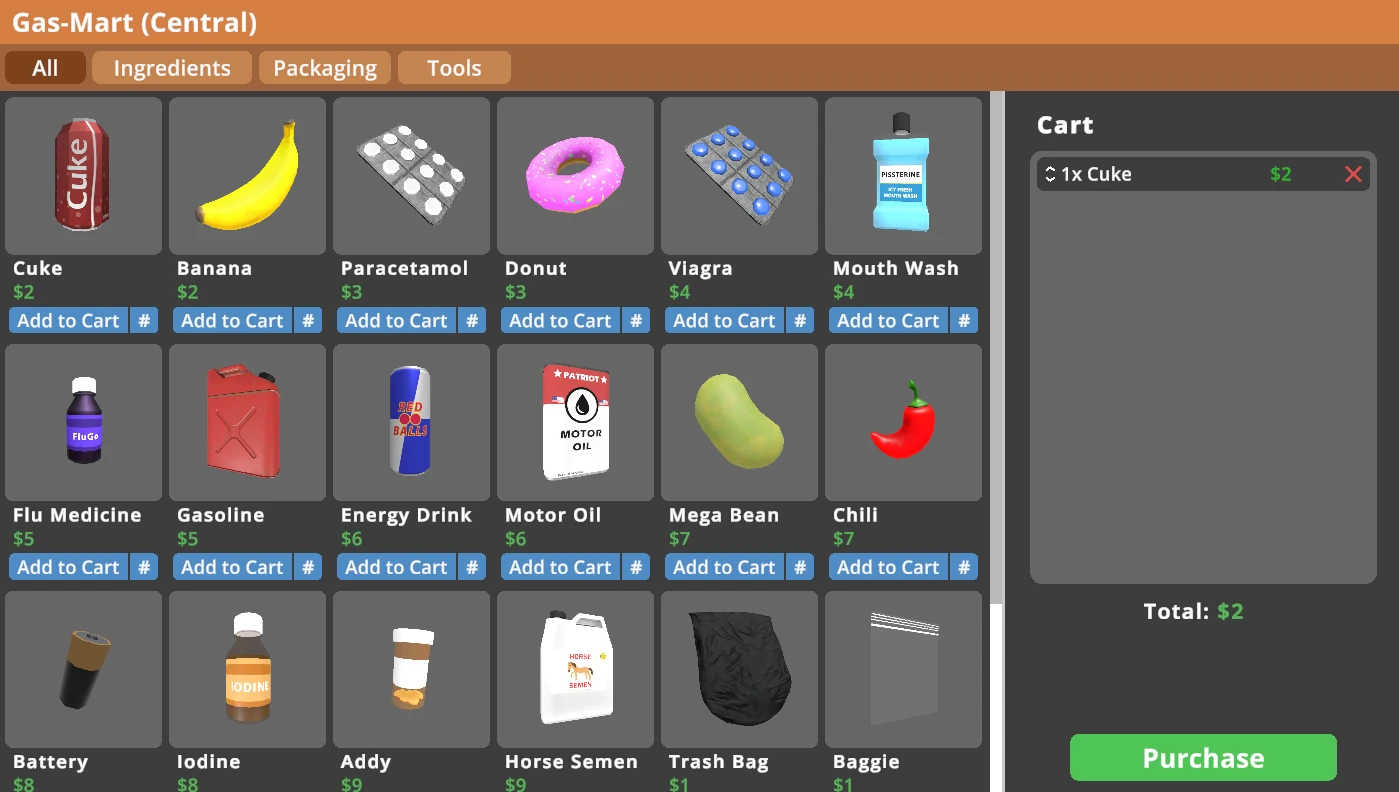
Task: Switch to the Packaging tab
Action: pyautogui.click(x=325, y=68)
